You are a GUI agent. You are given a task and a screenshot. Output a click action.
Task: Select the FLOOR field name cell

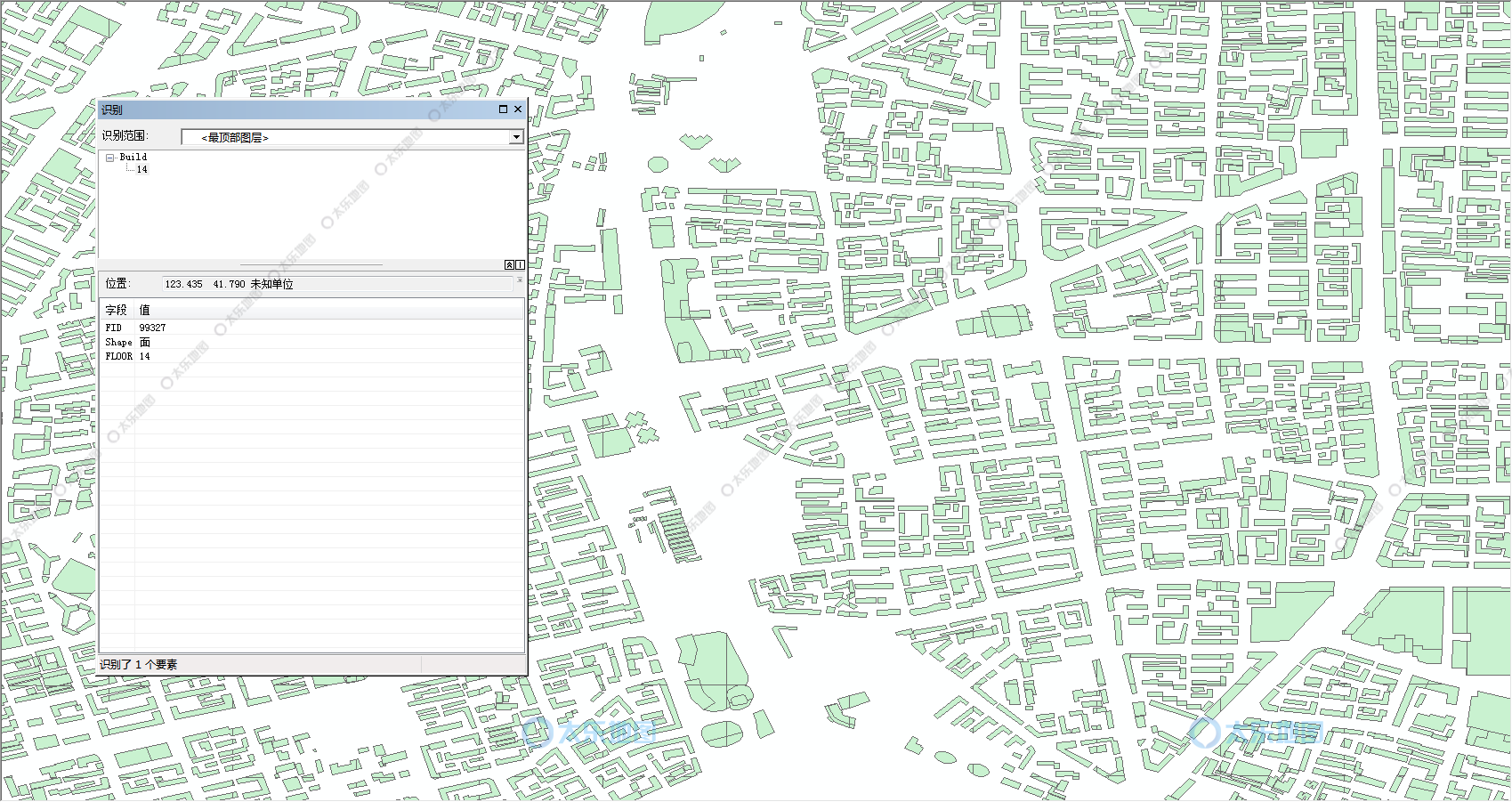118,356
